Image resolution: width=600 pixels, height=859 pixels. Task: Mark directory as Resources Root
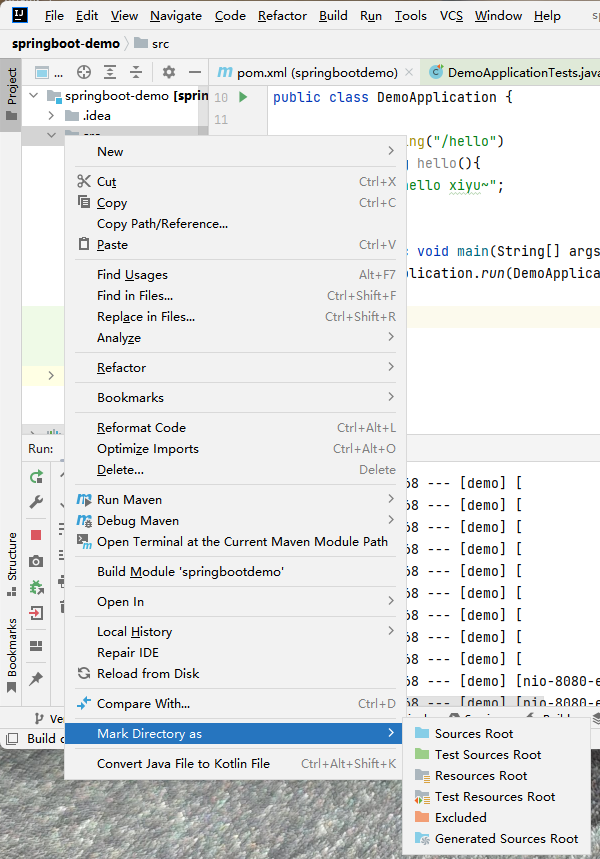(496, 776)
